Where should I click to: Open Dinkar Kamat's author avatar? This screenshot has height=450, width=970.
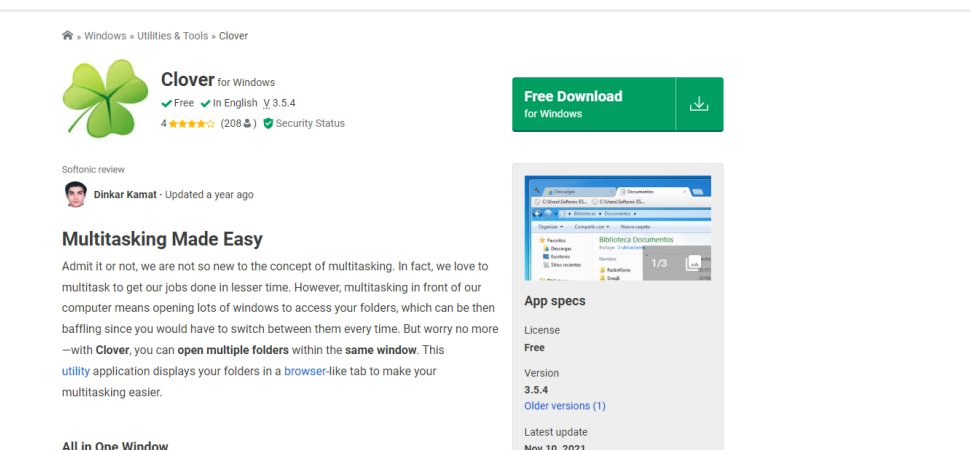pos(75,194)
